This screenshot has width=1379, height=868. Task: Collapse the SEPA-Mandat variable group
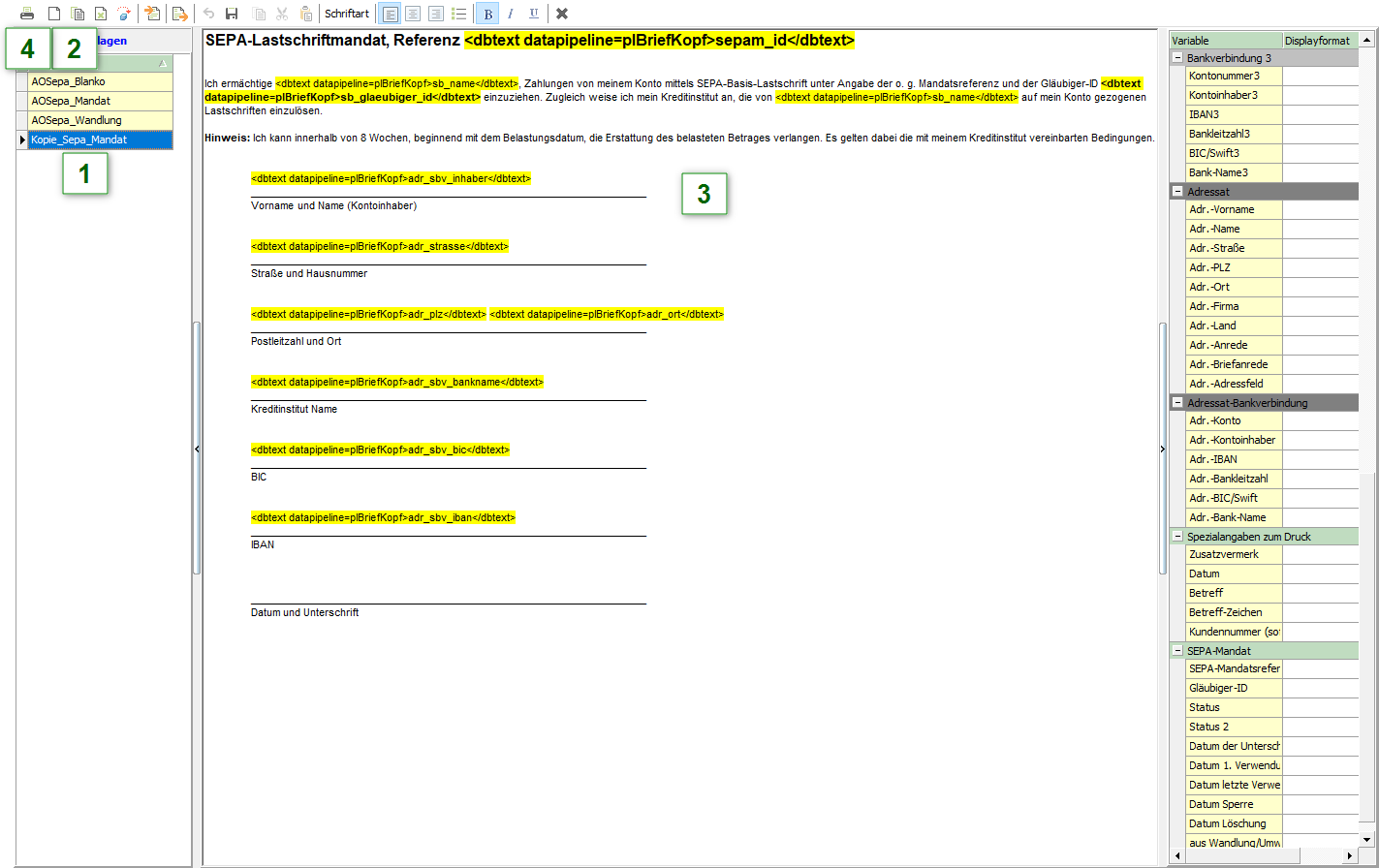(1177, 651)
